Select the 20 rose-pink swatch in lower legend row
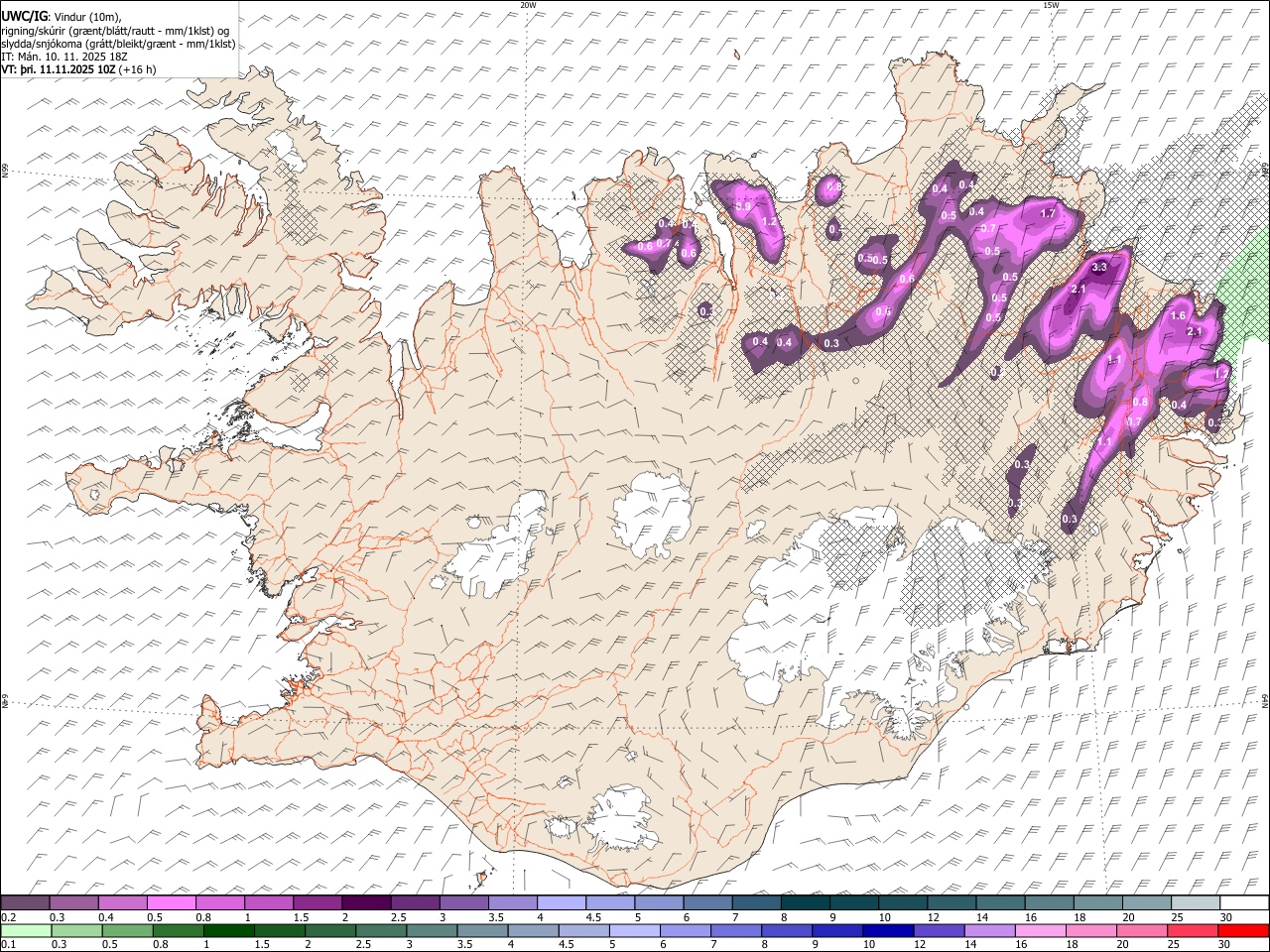This screenshot has width=1270, height=952. click(x=1142, y=930)
